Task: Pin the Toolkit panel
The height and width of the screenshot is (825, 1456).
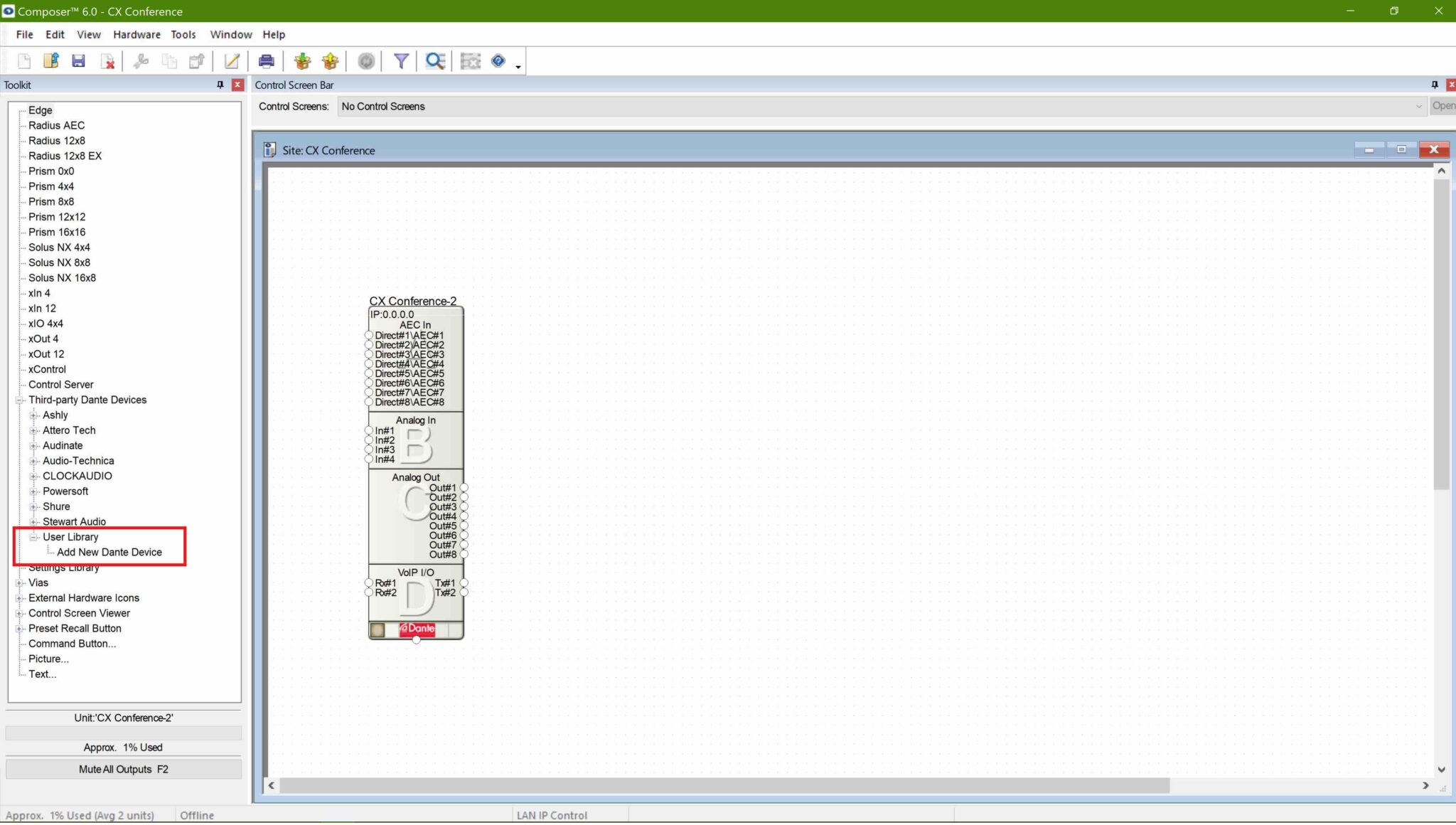Action: 220,85
